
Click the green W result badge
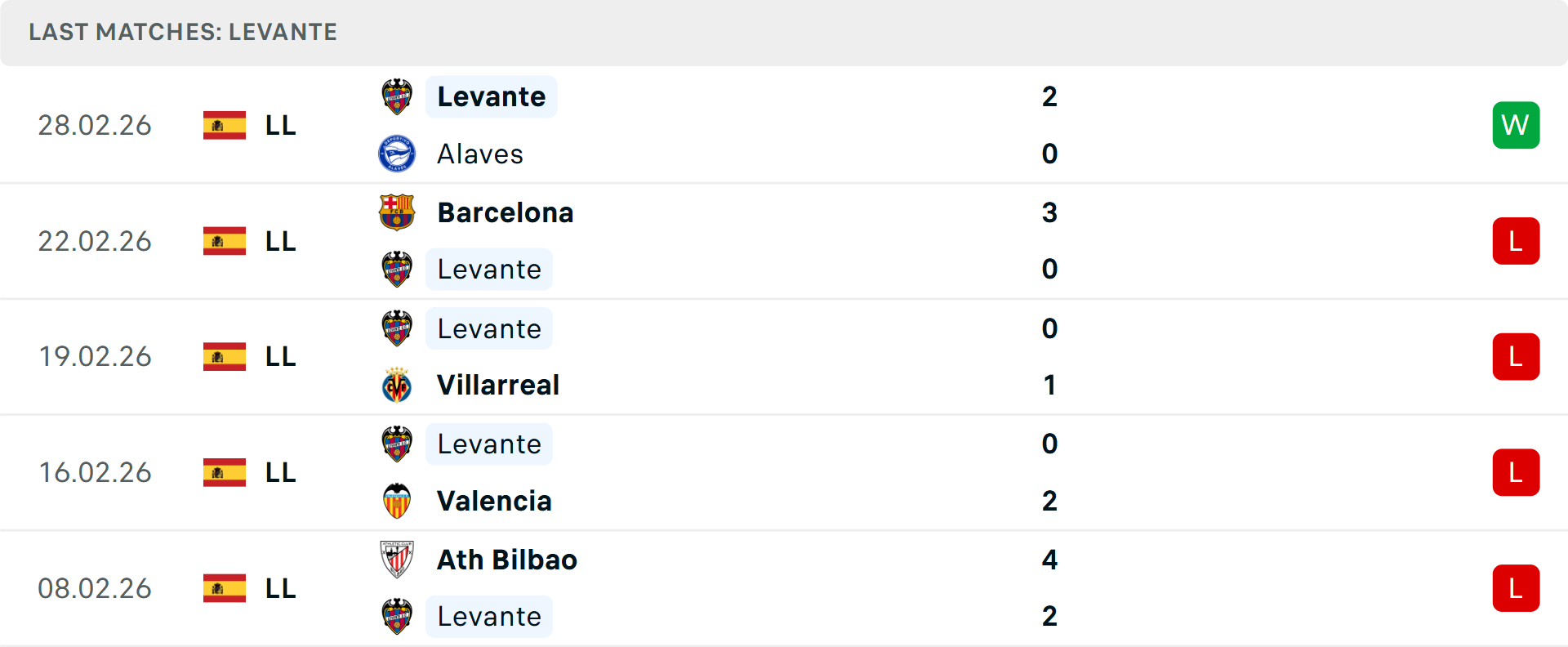tap(1516, 125)
